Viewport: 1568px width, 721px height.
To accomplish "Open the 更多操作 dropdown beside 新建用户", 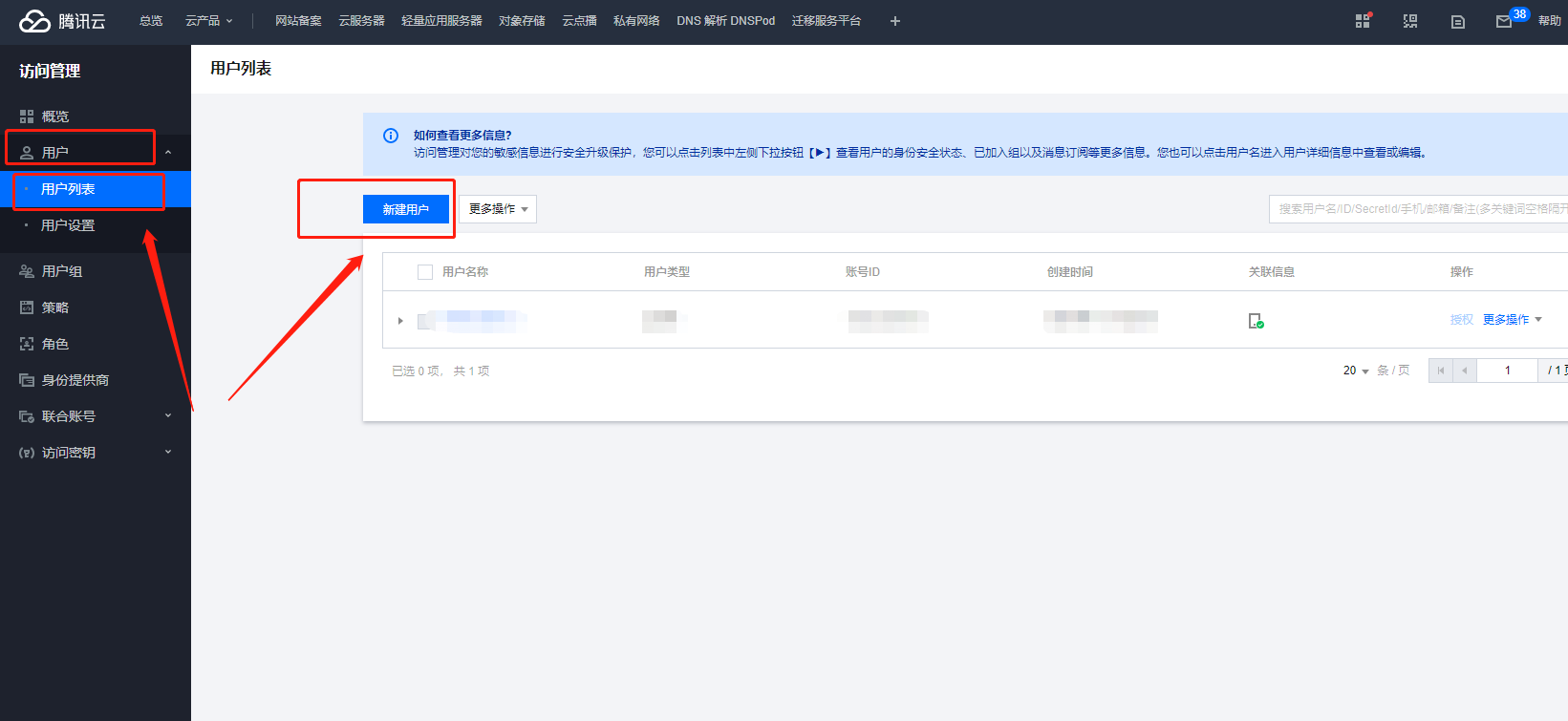I will 498,209.
